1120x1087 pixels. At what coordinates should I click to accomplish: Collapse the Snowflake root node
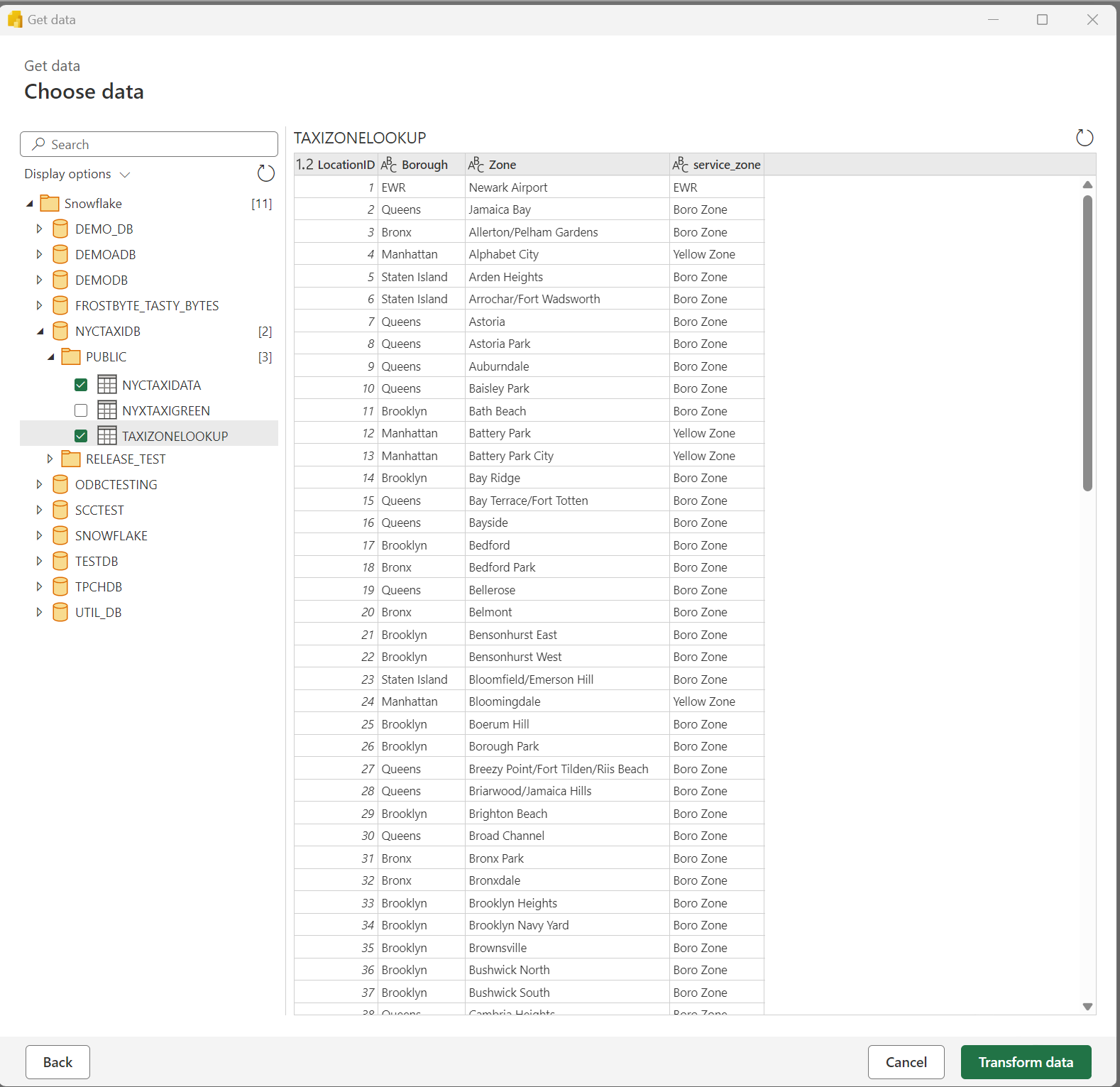point(30,204)
